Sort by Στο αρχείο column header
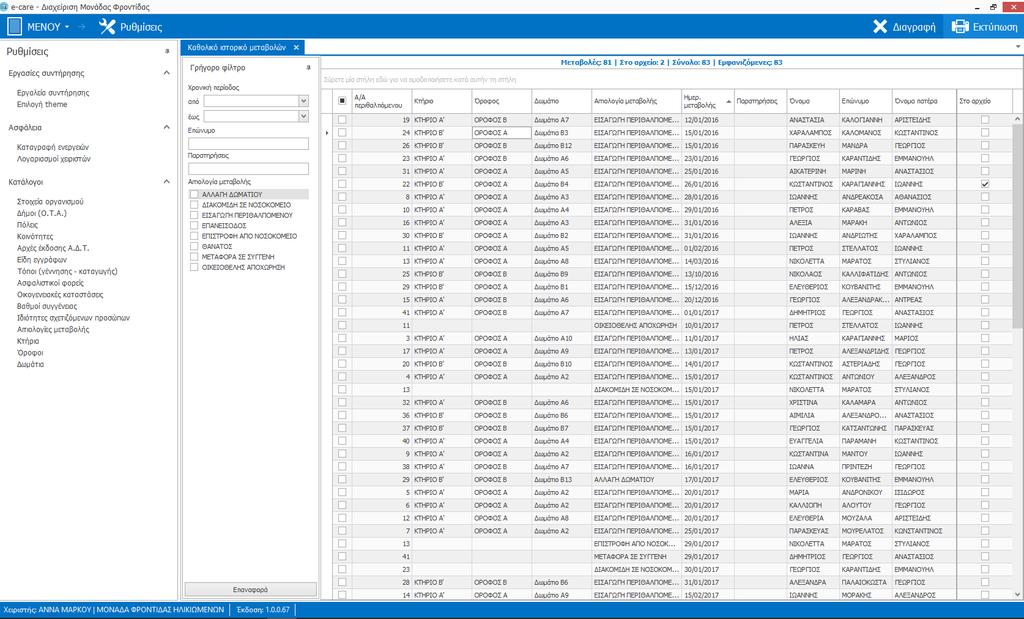 (x=984, y=101)
